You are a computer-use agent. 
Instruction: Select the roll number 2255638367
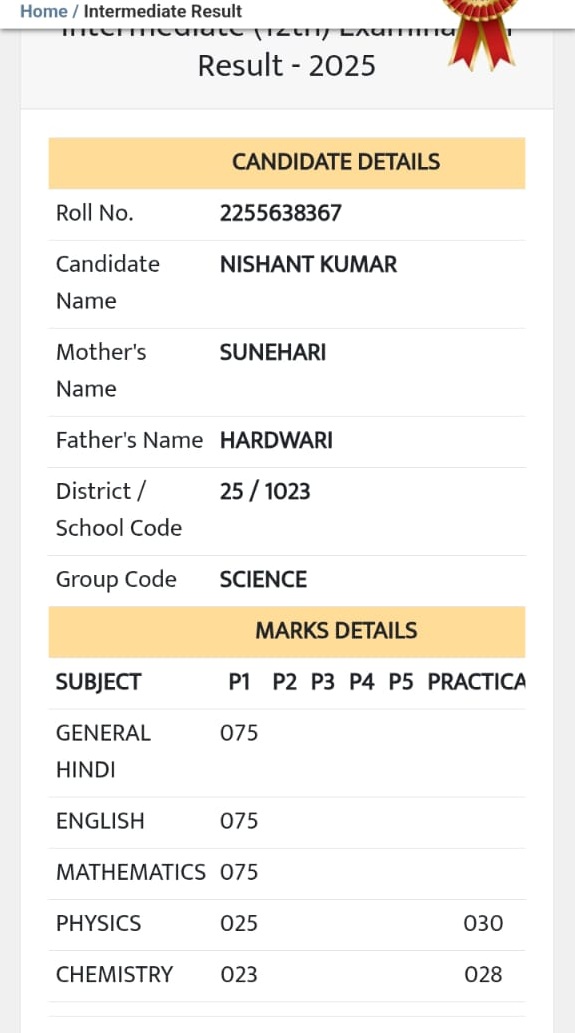[x=281, y=213]
